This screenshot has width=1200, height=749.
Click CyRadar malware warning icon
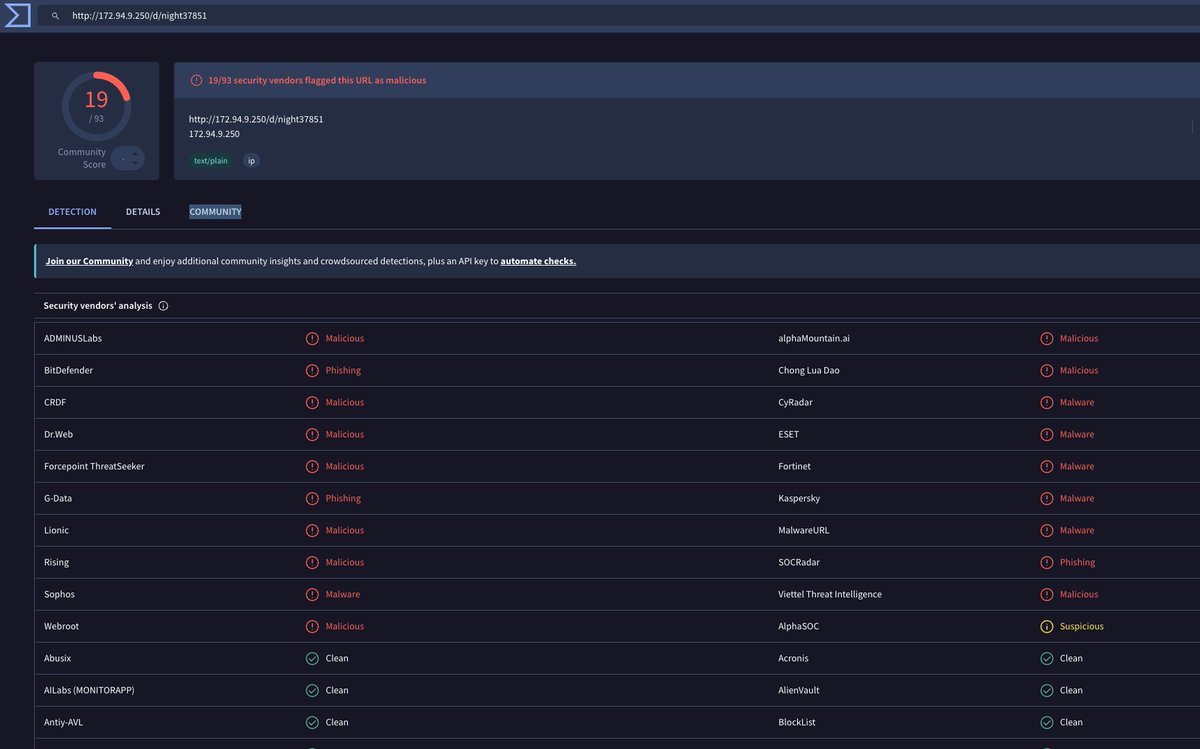tap(1046, 402)
